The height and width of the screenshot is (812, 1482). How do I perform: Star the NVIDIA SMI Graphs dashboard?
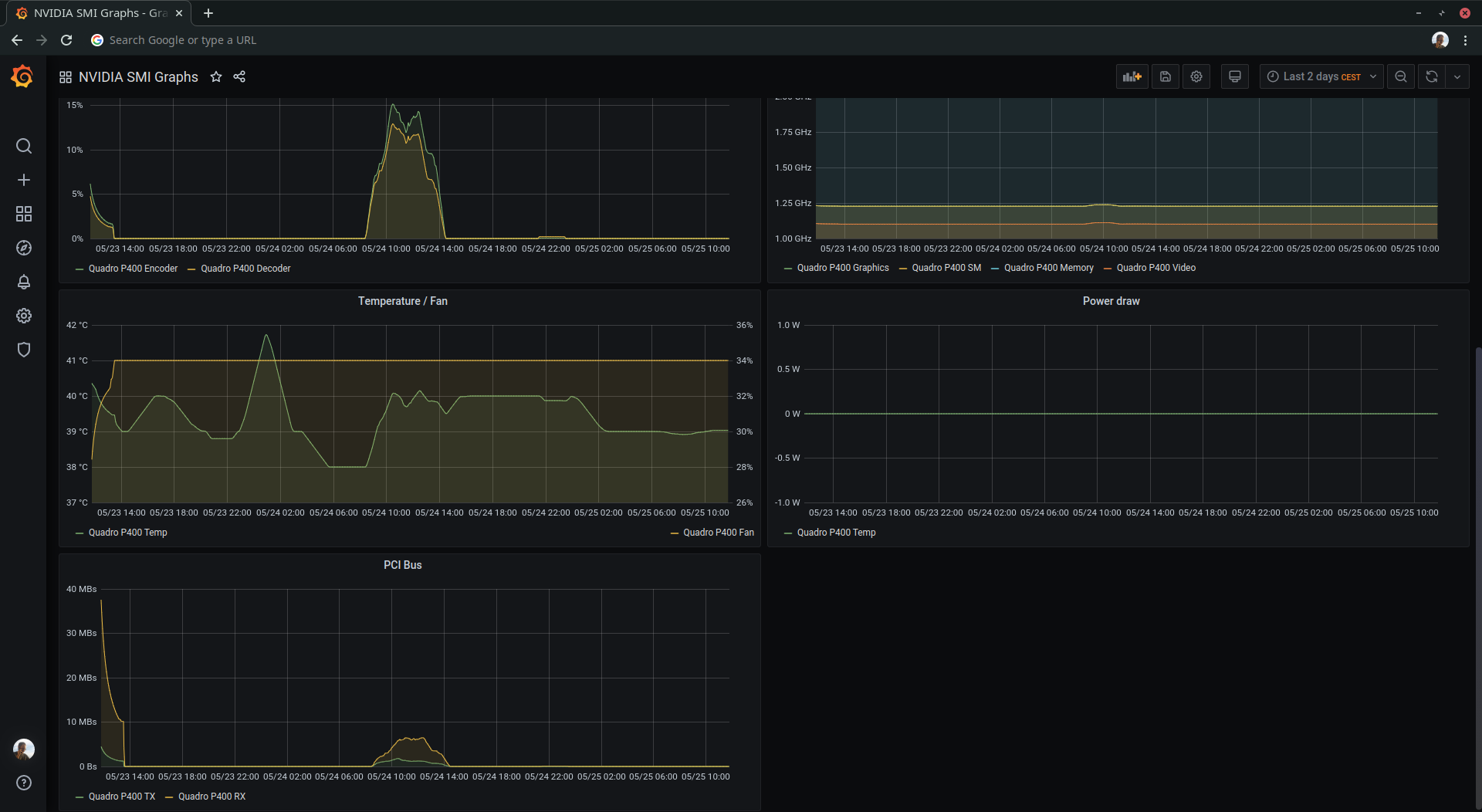click(x=216, y=76)
